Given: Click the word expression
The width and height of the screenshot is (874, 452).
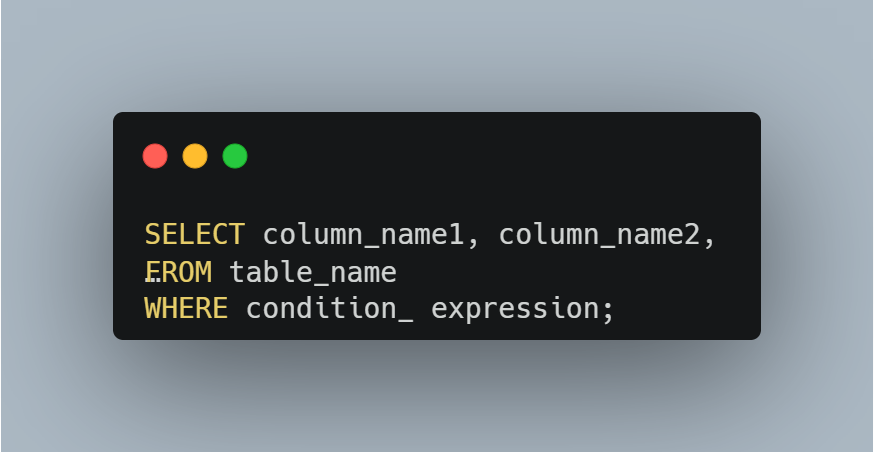Looking at the screenshot, I should (515, 308).
